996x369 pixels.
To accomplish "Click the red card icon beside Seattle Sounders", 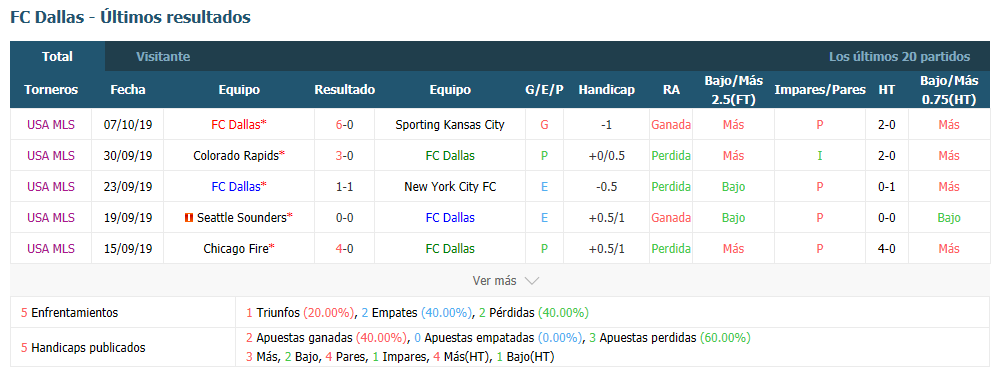I will coord(188,218).
